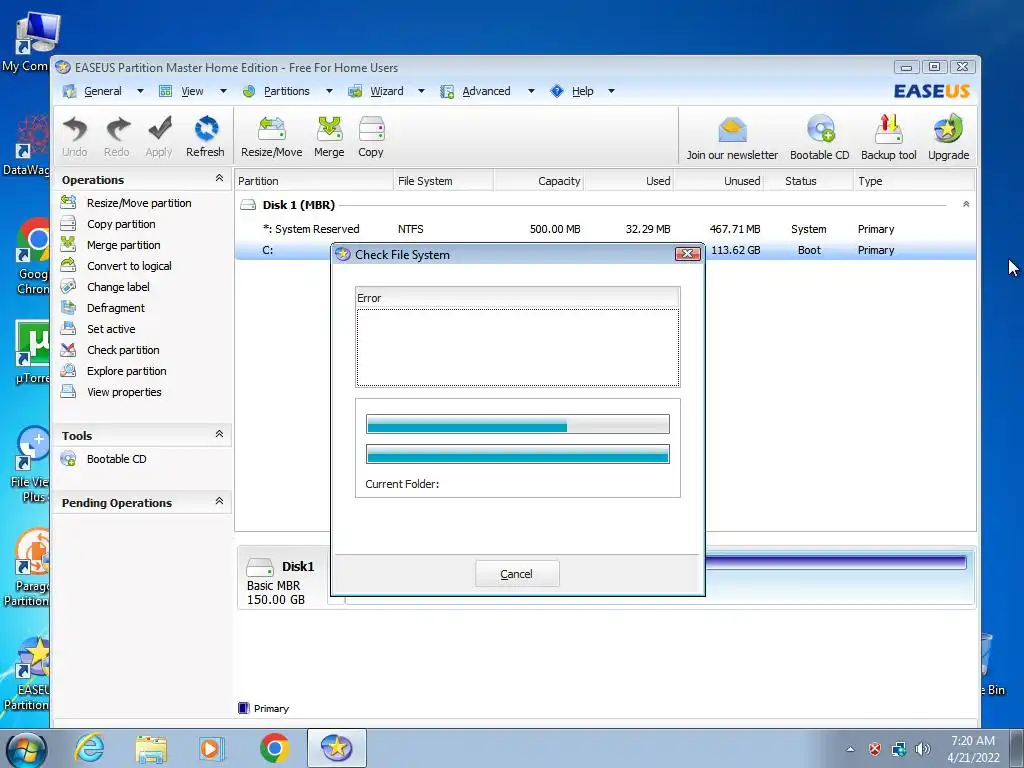
Task: Click the upper progress bar in dialog
Action: [518, 424]
